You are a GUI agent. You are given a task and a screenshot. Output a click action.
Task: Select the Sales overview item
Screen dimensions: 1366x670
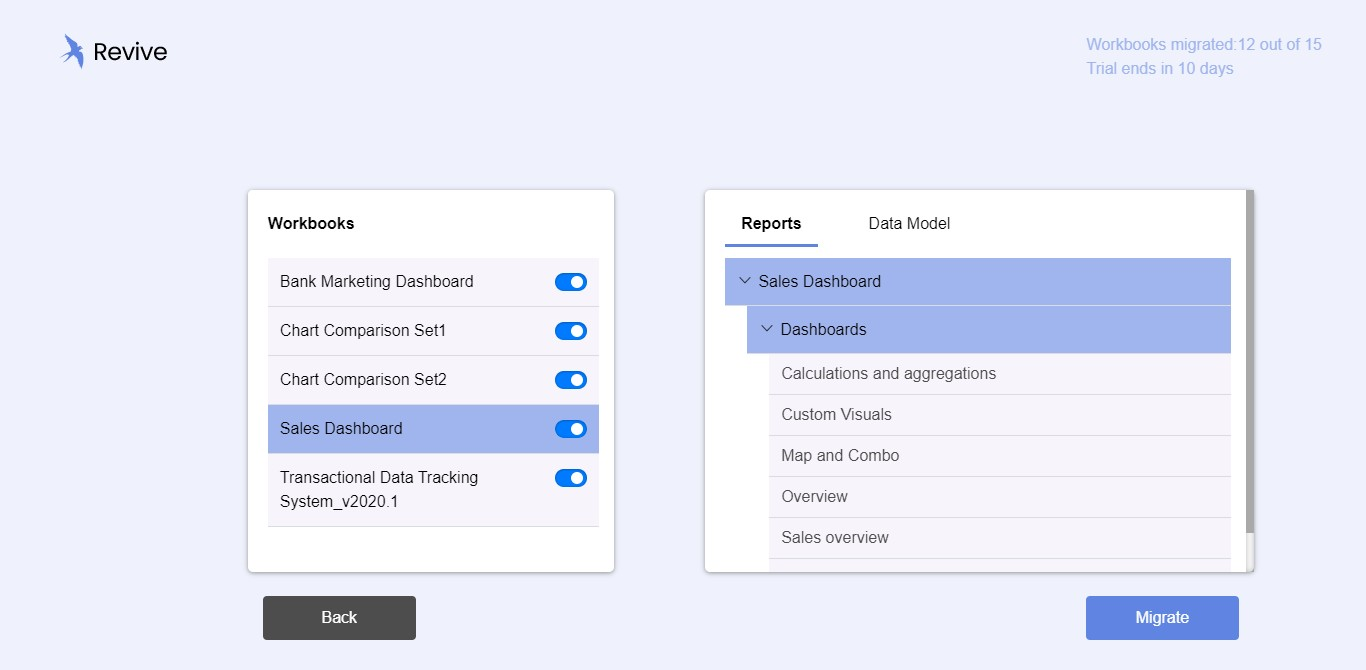835,538
